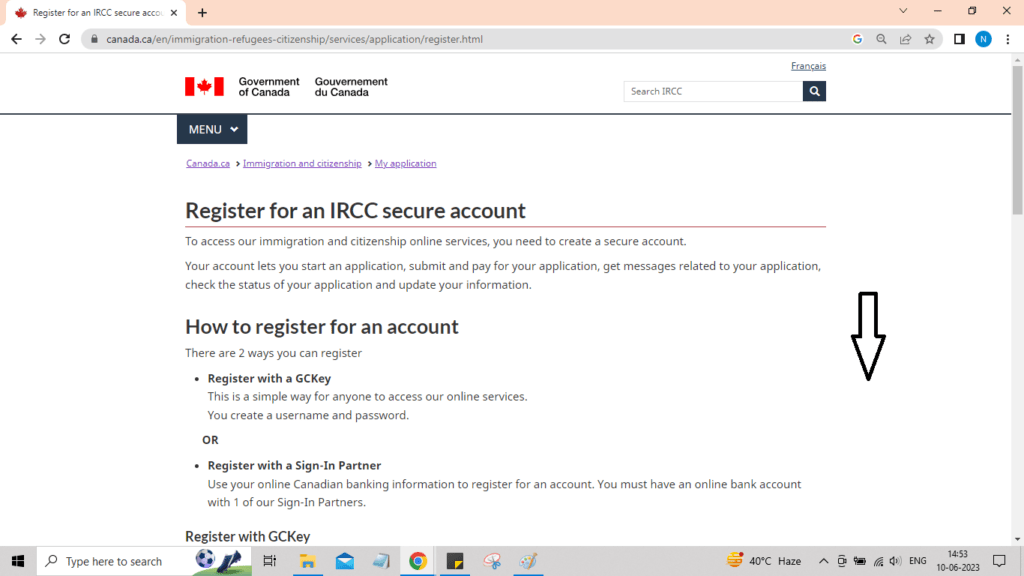Viewport: 1024px width, 576px height.
Task: Go back using the browser back arrow
Action: coord(16,39)
